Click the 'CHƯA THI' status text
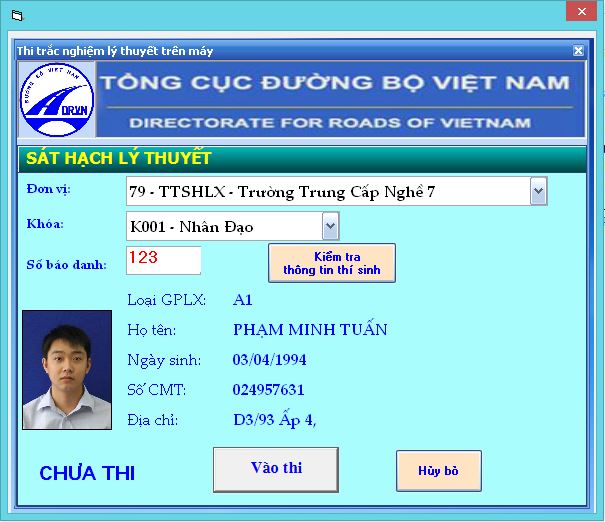This screenshot has height=522, width=605. tap(87, 473)
